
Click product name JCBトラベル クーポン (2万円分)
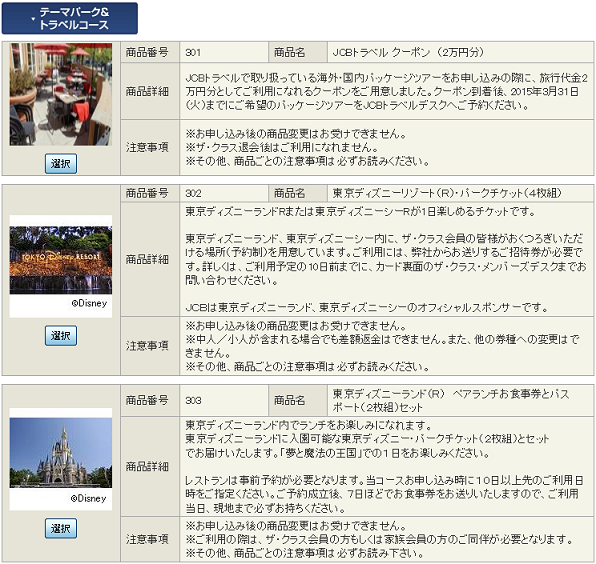pos(408,52)
